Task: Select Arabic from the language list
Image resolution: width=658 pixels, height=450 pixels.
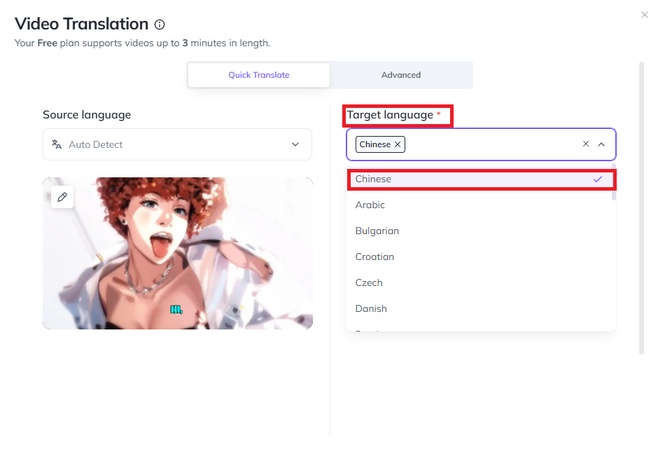Action: (370, 205)
